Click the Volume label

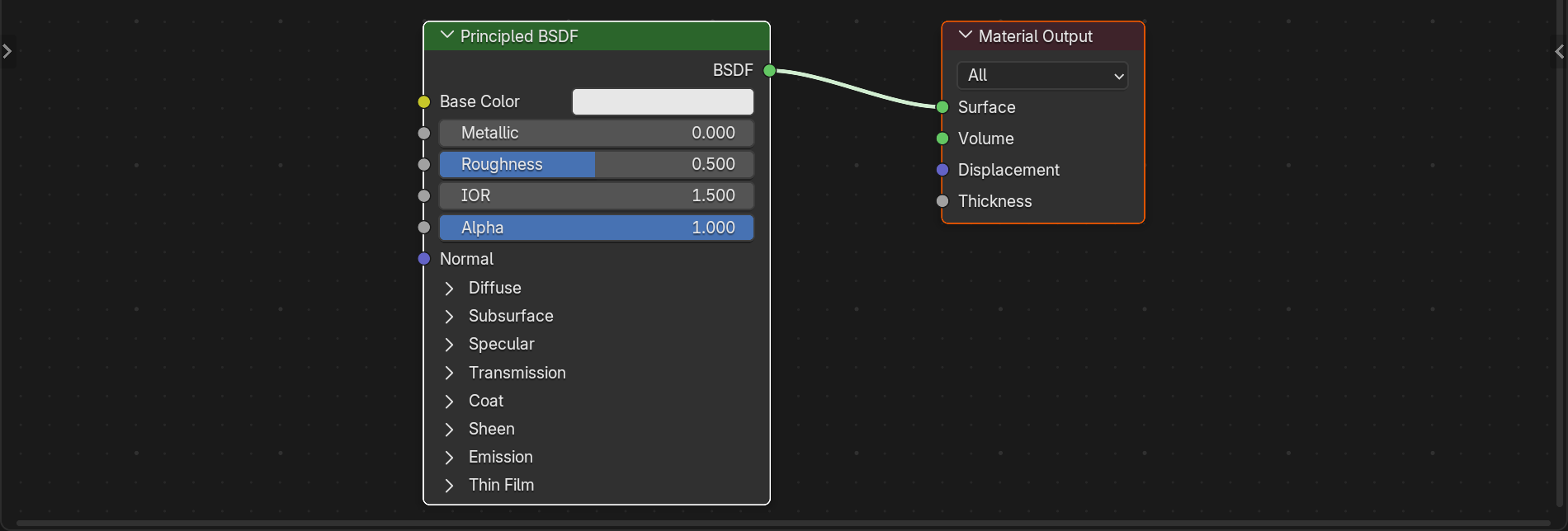pyautogui.click(x=985, y=139)
